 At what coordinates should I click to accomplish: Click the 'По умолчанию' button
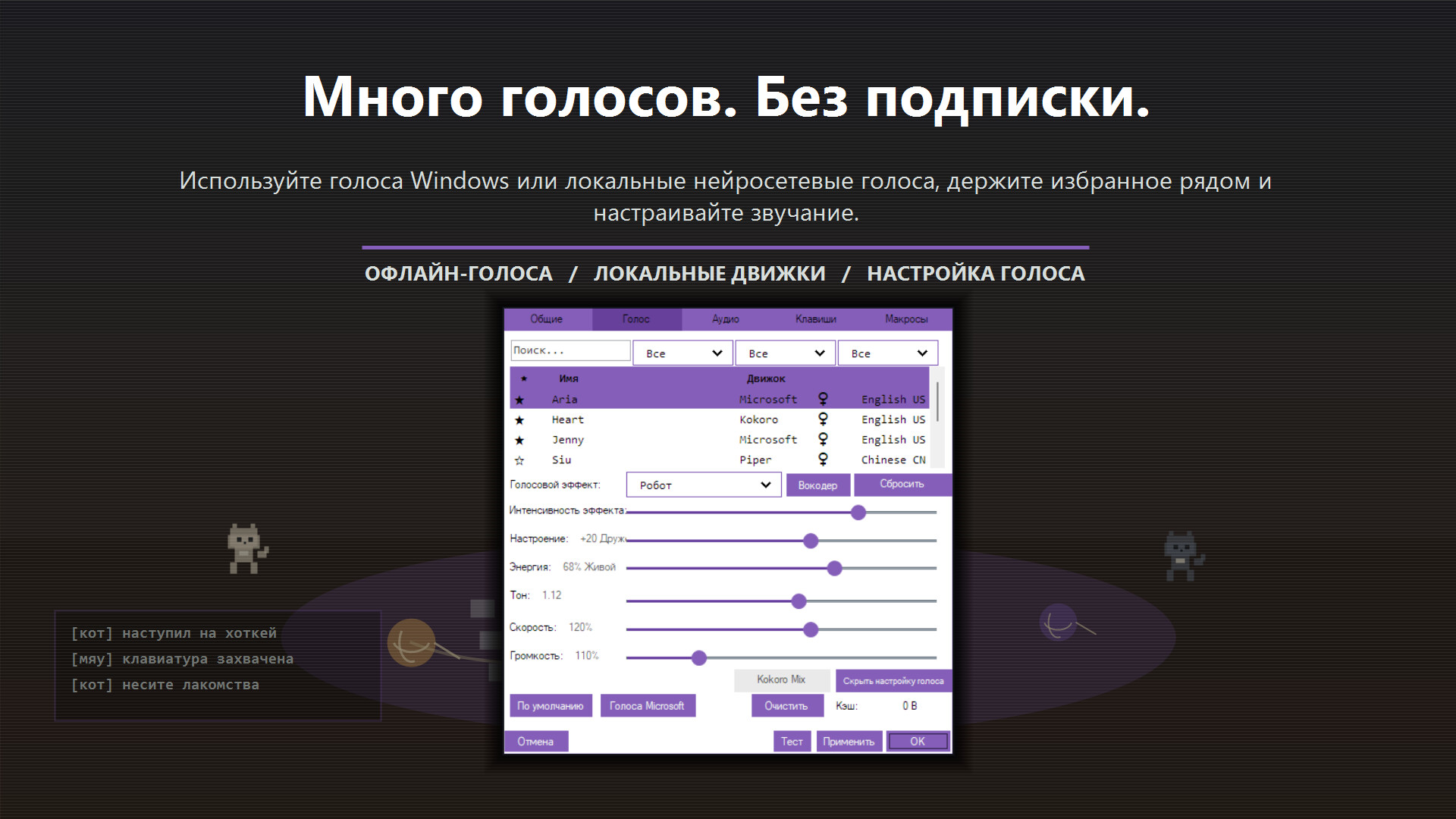coord(551,706)
